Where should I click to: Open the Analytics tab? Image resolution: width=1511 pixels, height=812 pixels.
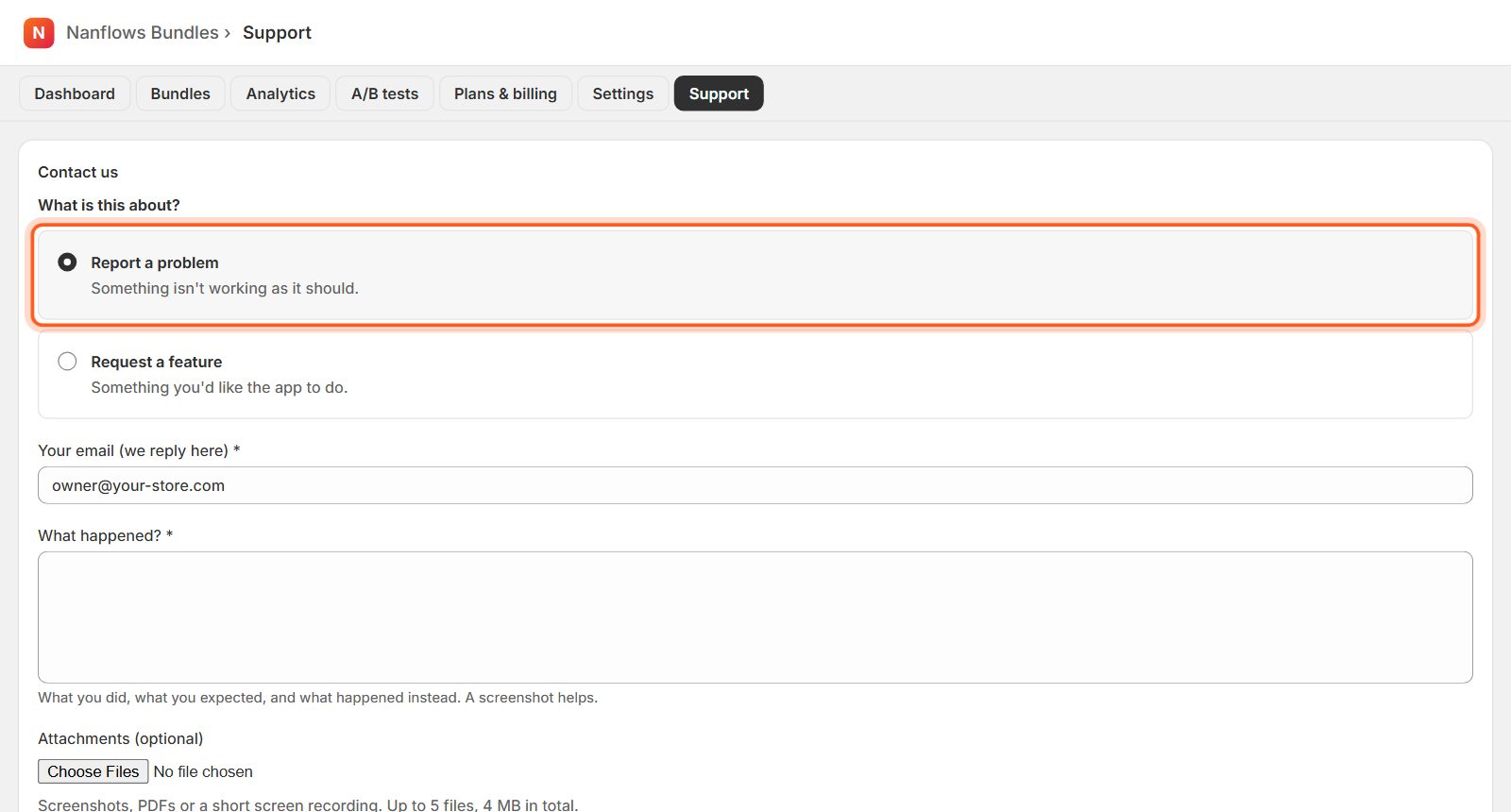(x=280, y=93)
